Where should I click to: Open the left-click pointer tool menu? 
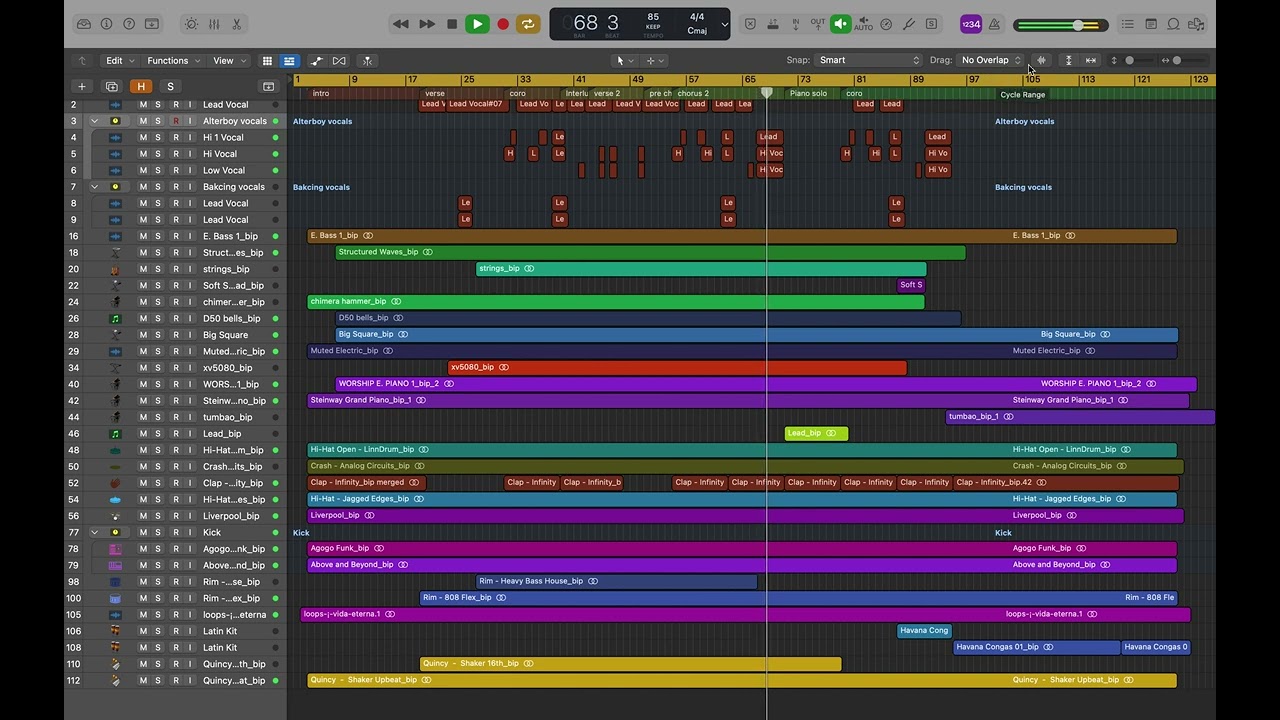pyautogui.click(x=623, y=60)
